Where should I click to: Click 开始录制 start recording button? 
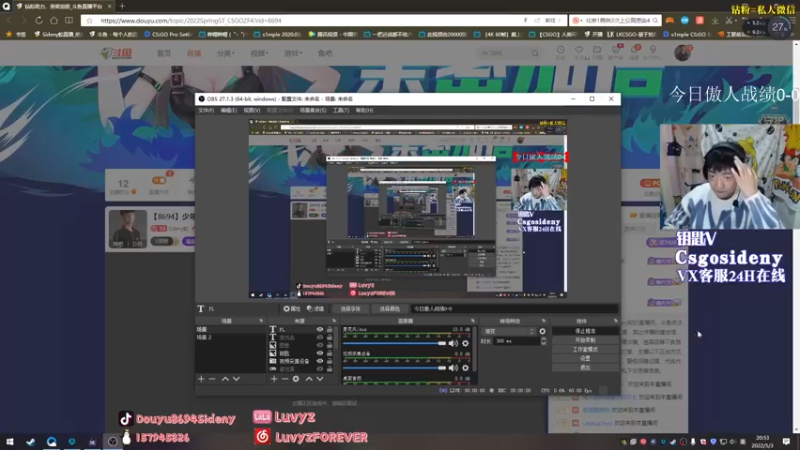point(585,340)
